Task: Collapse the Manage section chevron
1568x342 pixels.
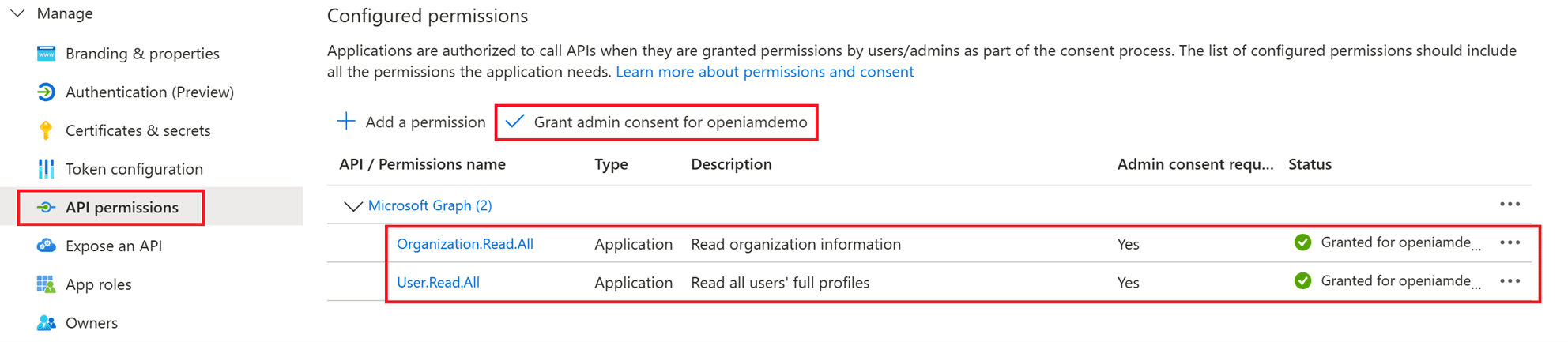Action: 18,13
